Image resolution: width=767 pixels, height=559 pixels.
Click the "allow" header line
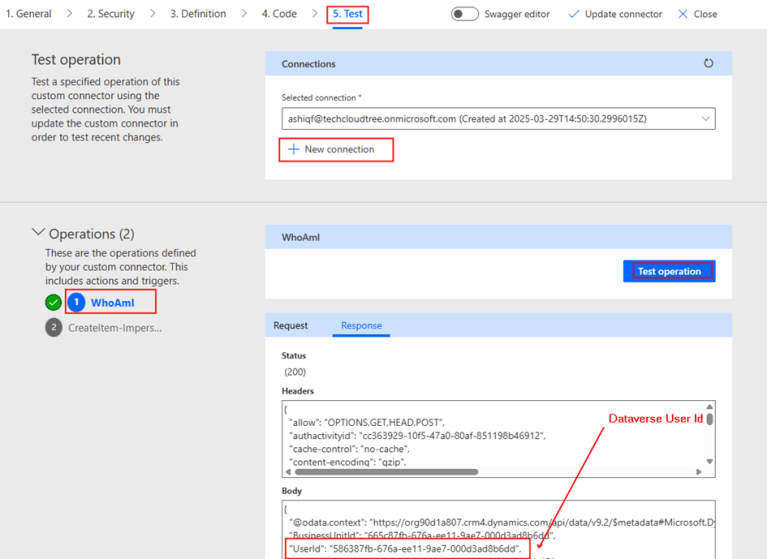pos(367,422)
